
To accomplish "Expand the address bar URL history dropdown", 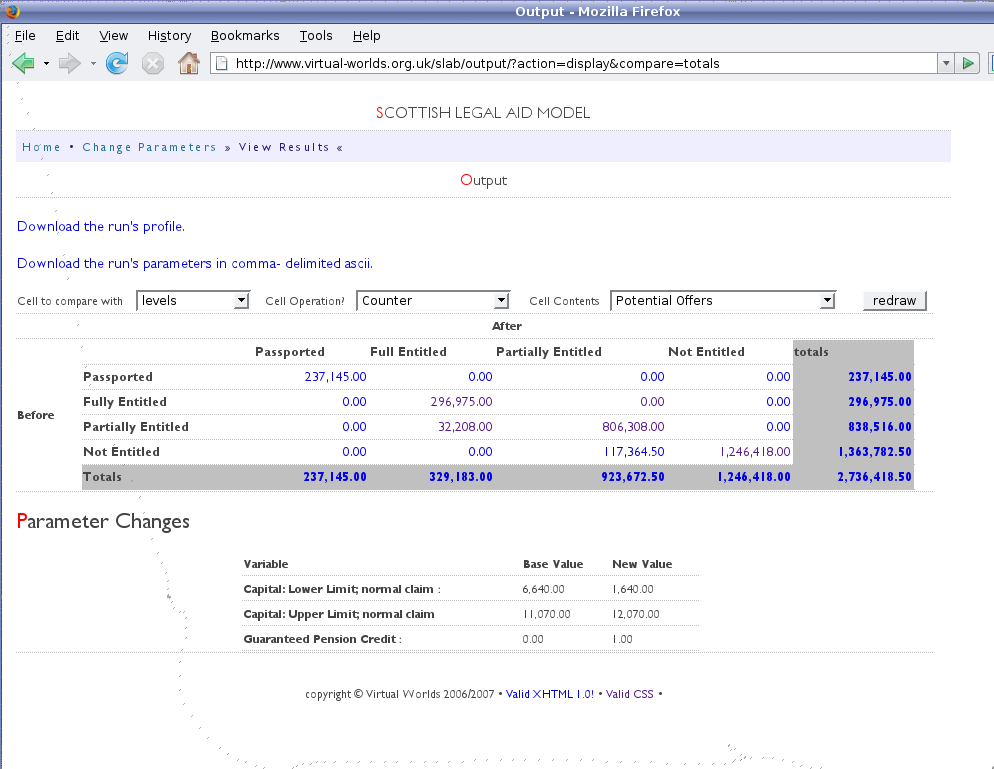I will click(945, 64).
